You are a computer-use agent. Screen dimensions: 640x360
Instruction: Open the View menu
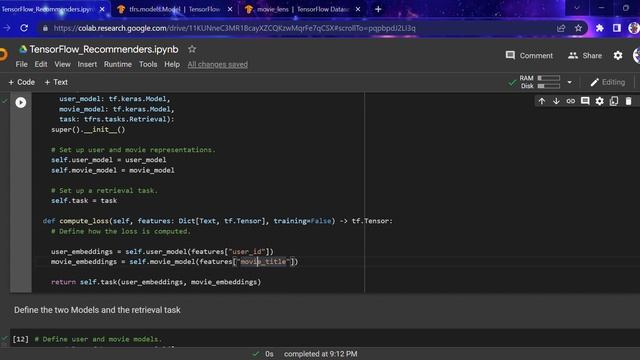point(62,64)
